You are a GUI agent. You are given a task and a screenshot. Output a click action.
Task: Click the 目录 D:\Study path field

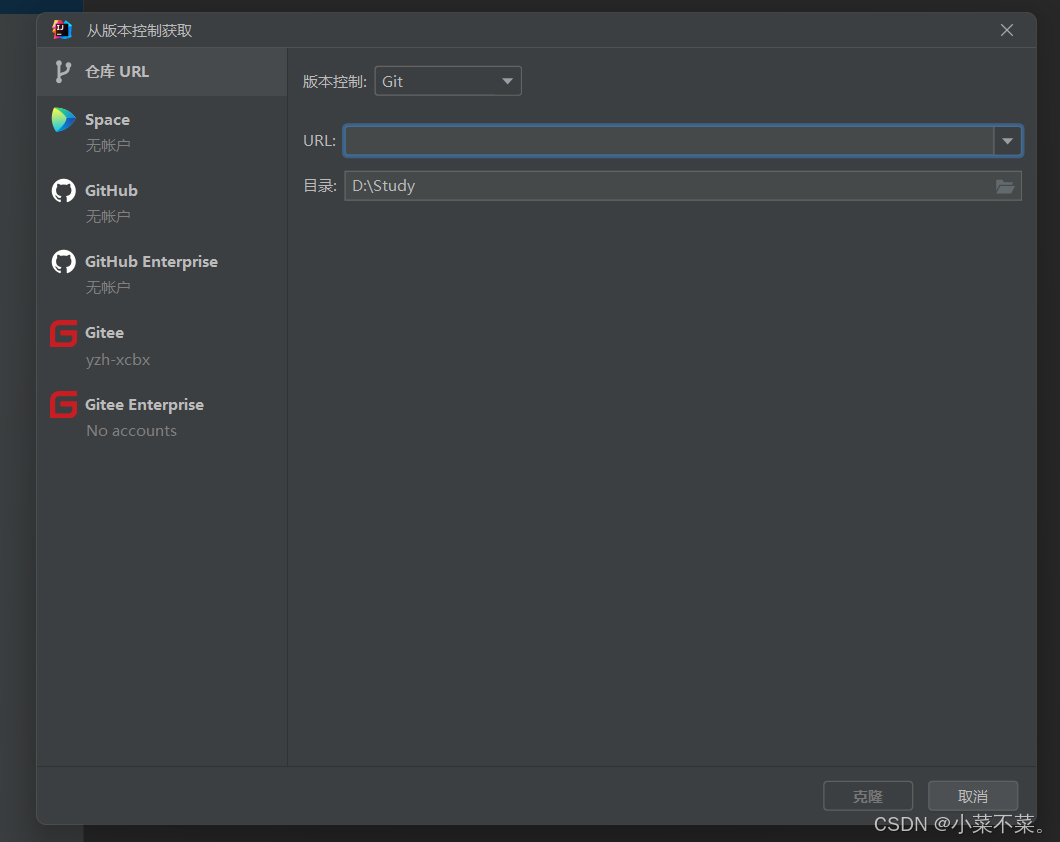click(683, 186)
